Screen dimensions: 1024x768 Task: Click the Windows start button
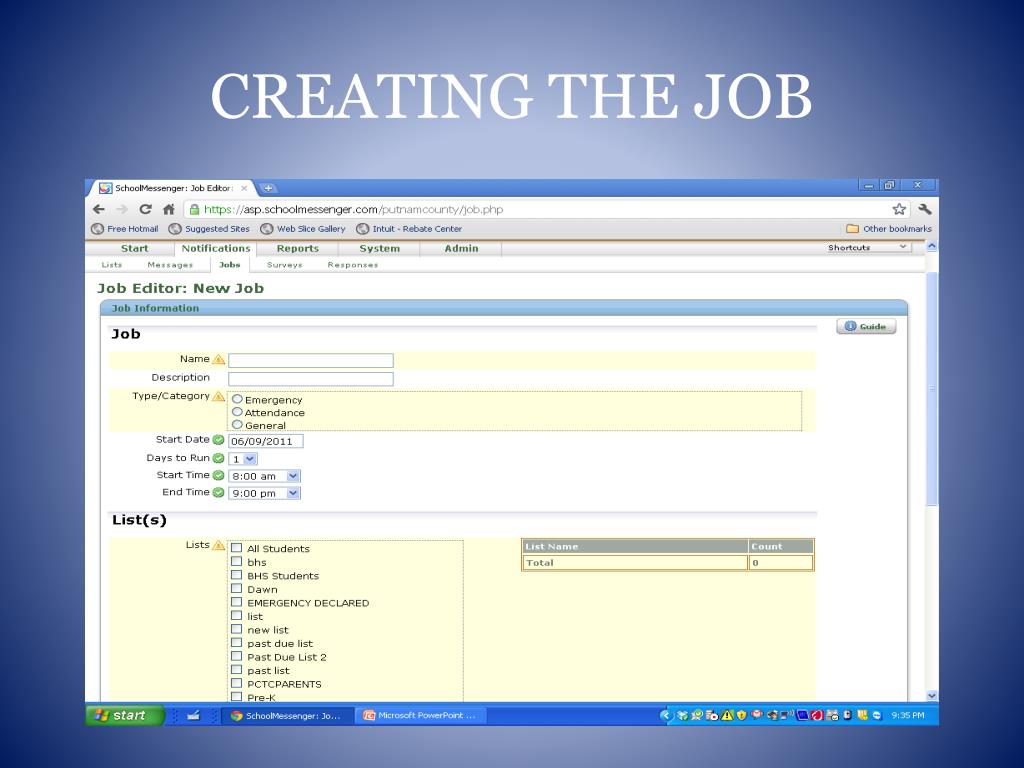[124, 715]
